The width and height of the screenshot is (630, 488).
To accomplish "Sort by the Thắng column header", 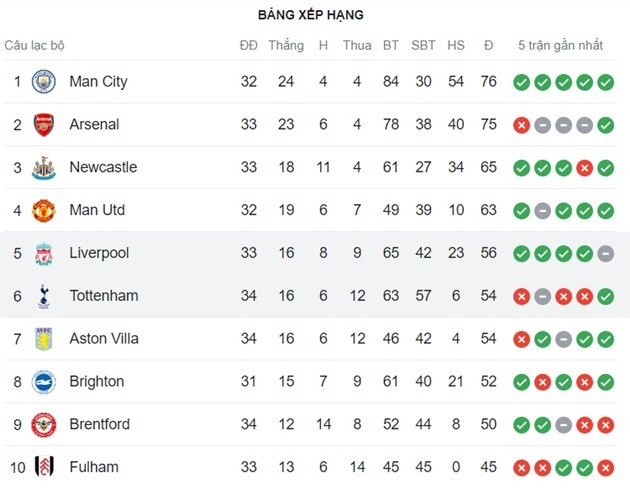I will [x=286, y=45].
